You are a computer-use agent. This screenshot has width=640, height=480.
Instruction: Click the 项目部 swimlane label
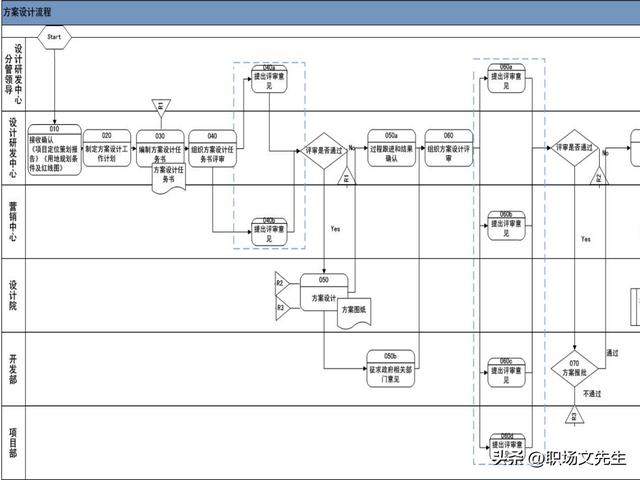(x=13, y=443)
